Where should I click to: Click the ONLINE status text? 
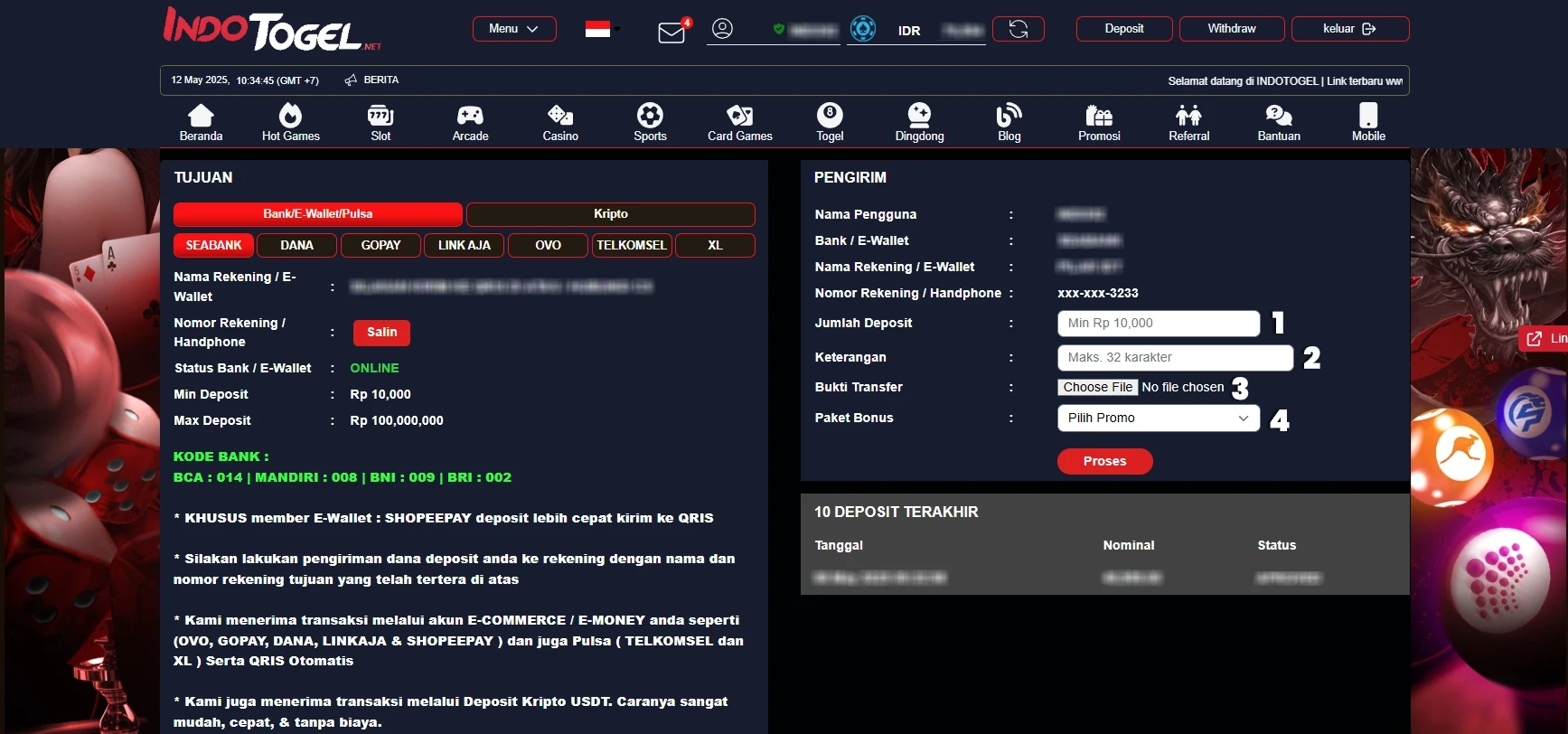374,369
